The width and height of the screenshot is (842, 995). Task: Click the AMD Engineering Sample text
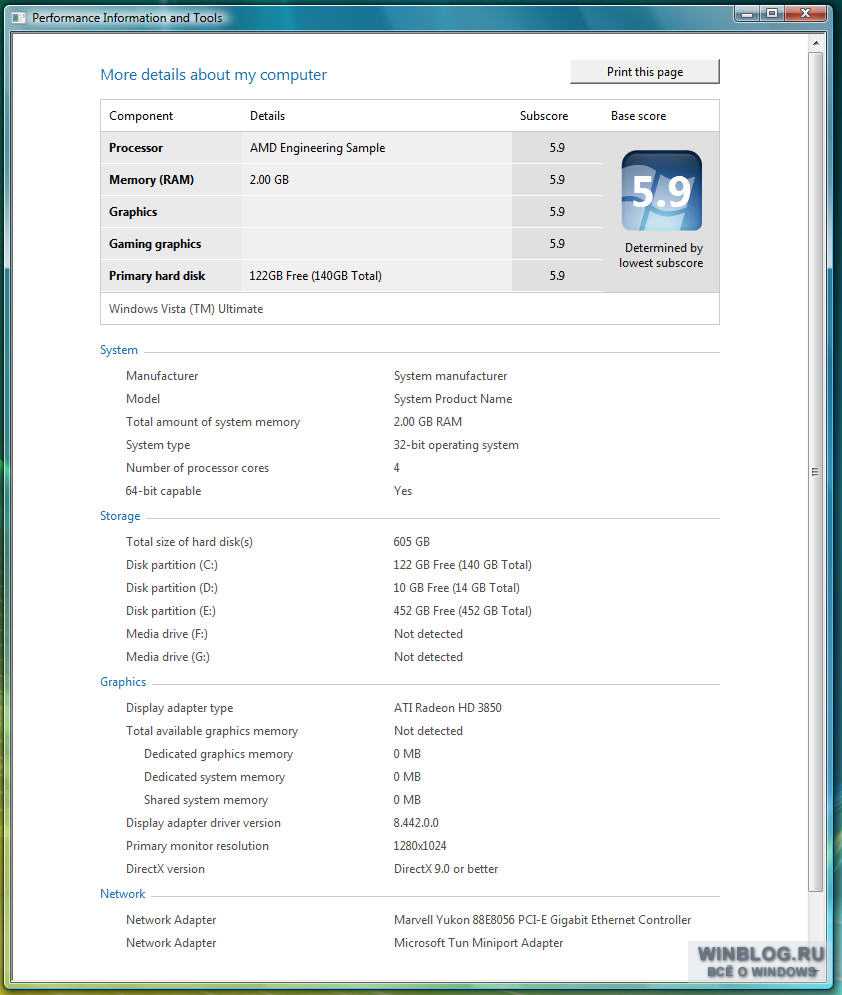coord(317,148)
